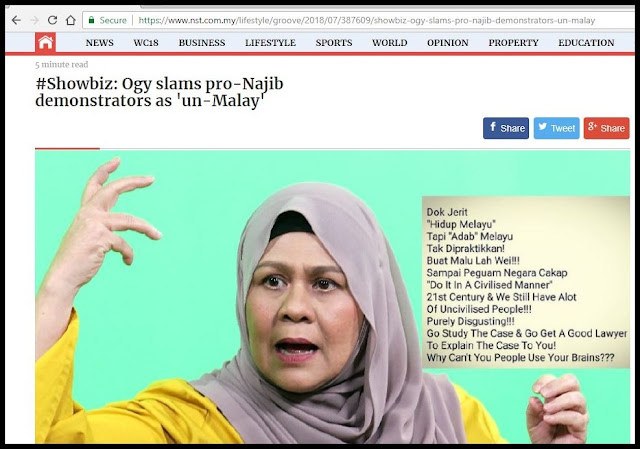Open the NST red home icon
640x449 pixels.
point(45,42)
